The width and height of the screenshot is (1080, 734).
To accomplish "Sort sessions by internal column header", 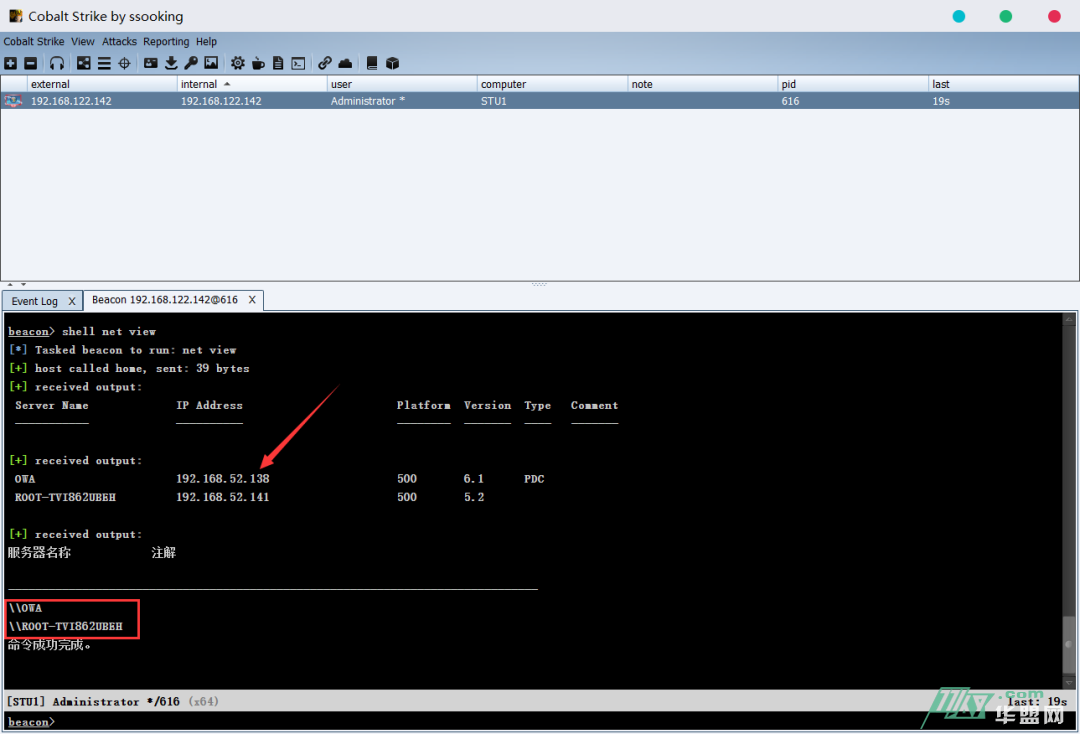I will (x=199, y=84).
